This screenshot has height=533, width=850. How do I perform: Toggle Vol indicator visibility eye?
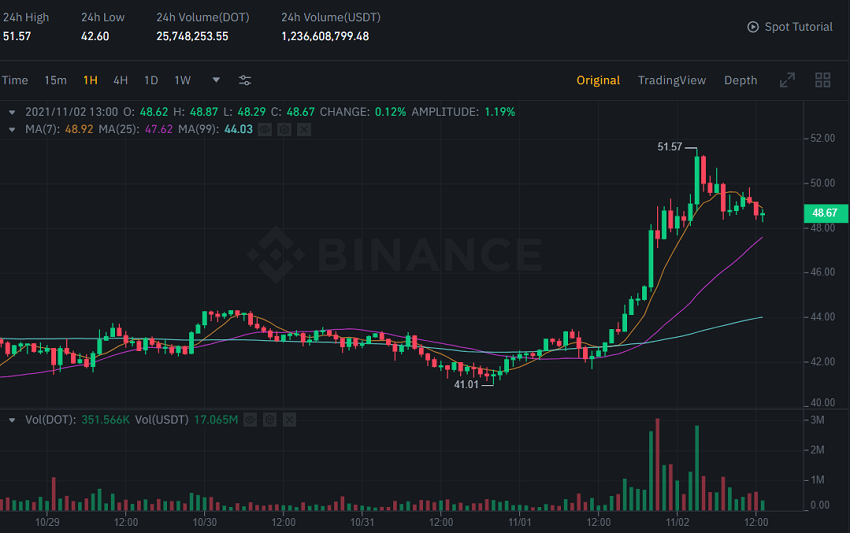click(249, 420)
